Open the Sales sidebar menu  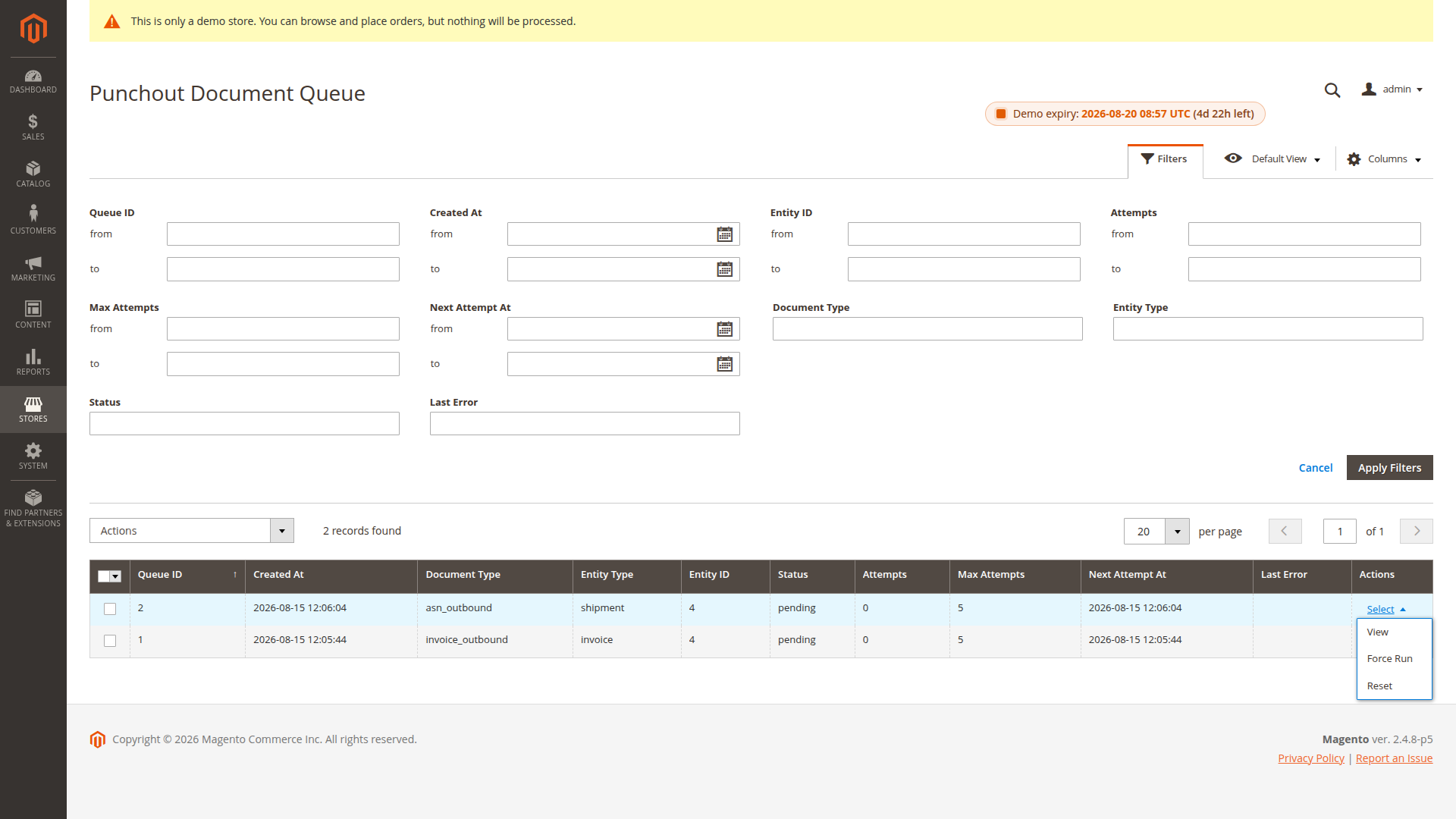33,127
